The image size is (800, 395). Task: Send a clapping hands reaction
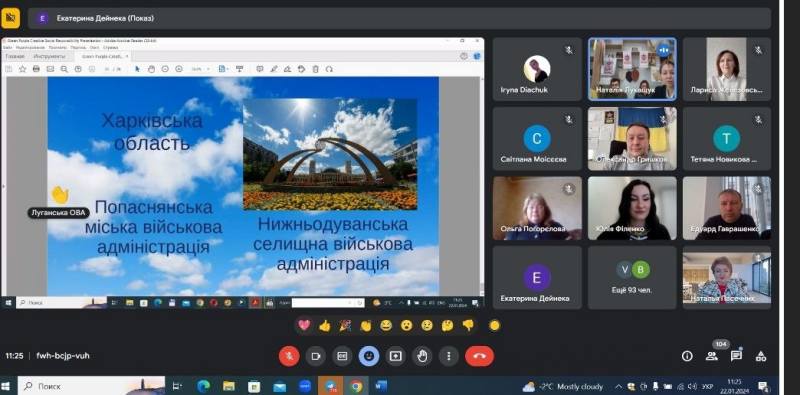pyautogui.click(x=366, y=325)
